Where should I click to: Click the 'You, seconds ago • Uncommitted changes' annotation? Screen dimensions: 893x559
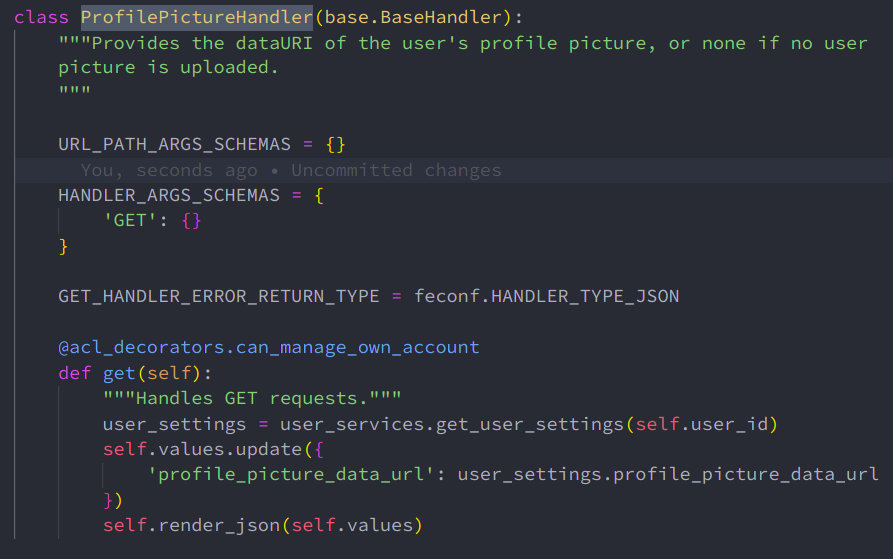[x=291, y=170]
